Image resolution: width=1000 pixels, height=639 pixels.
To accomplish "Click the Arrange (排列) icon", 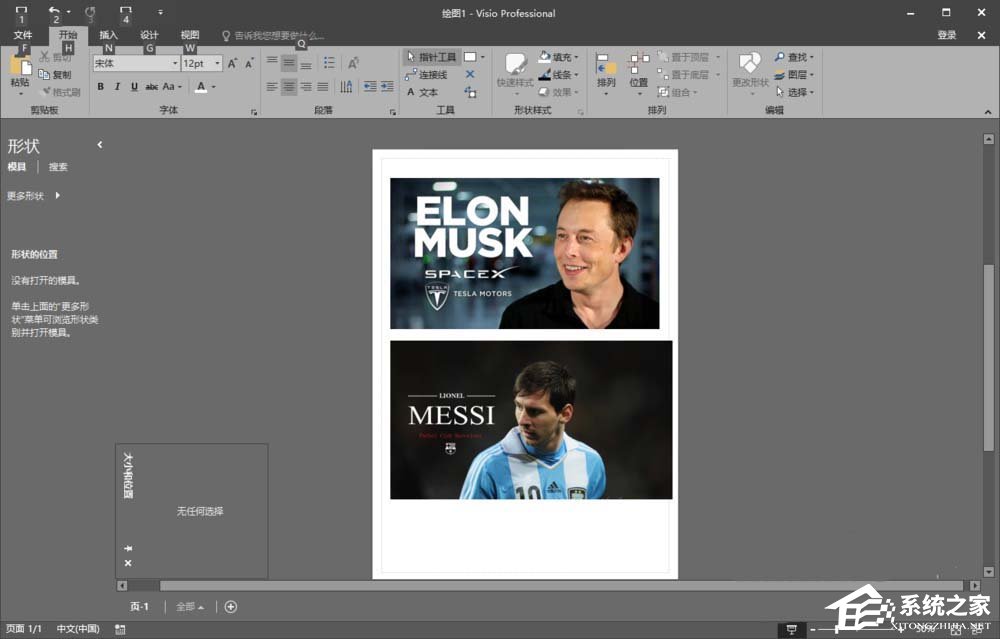I will (x=606, y=68).
